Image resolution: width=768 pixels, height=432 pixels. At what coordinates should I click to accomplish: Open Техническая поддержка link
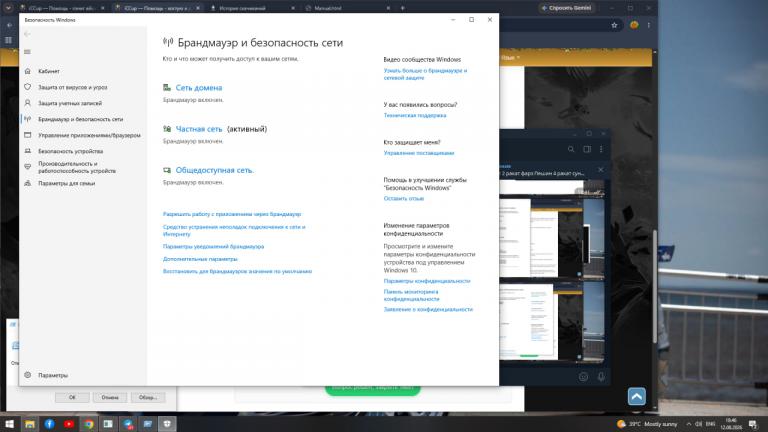pos(415,116)
